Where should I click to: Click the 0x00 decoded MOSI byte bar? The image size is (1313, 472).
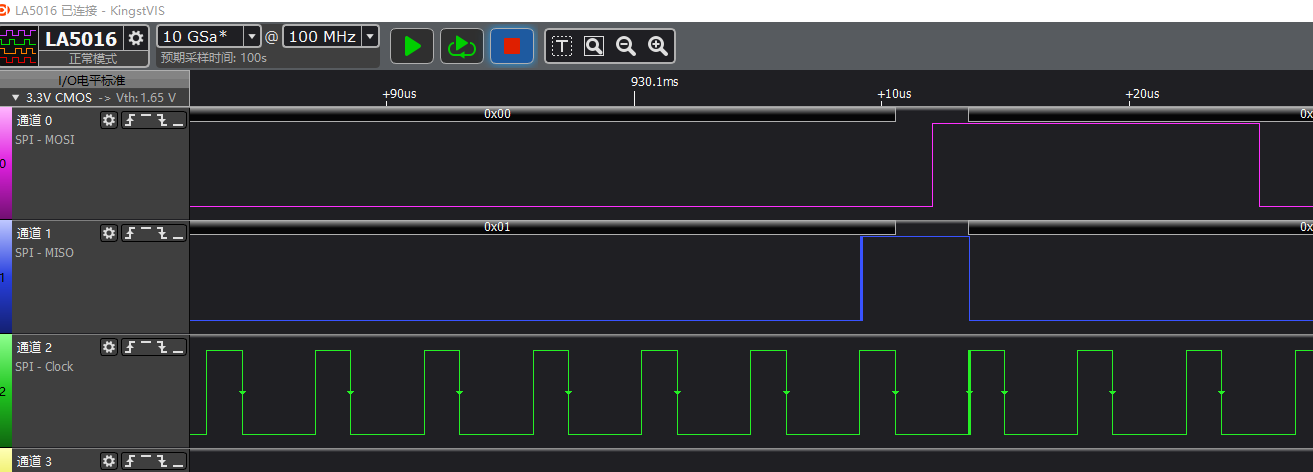pos(542,114)
